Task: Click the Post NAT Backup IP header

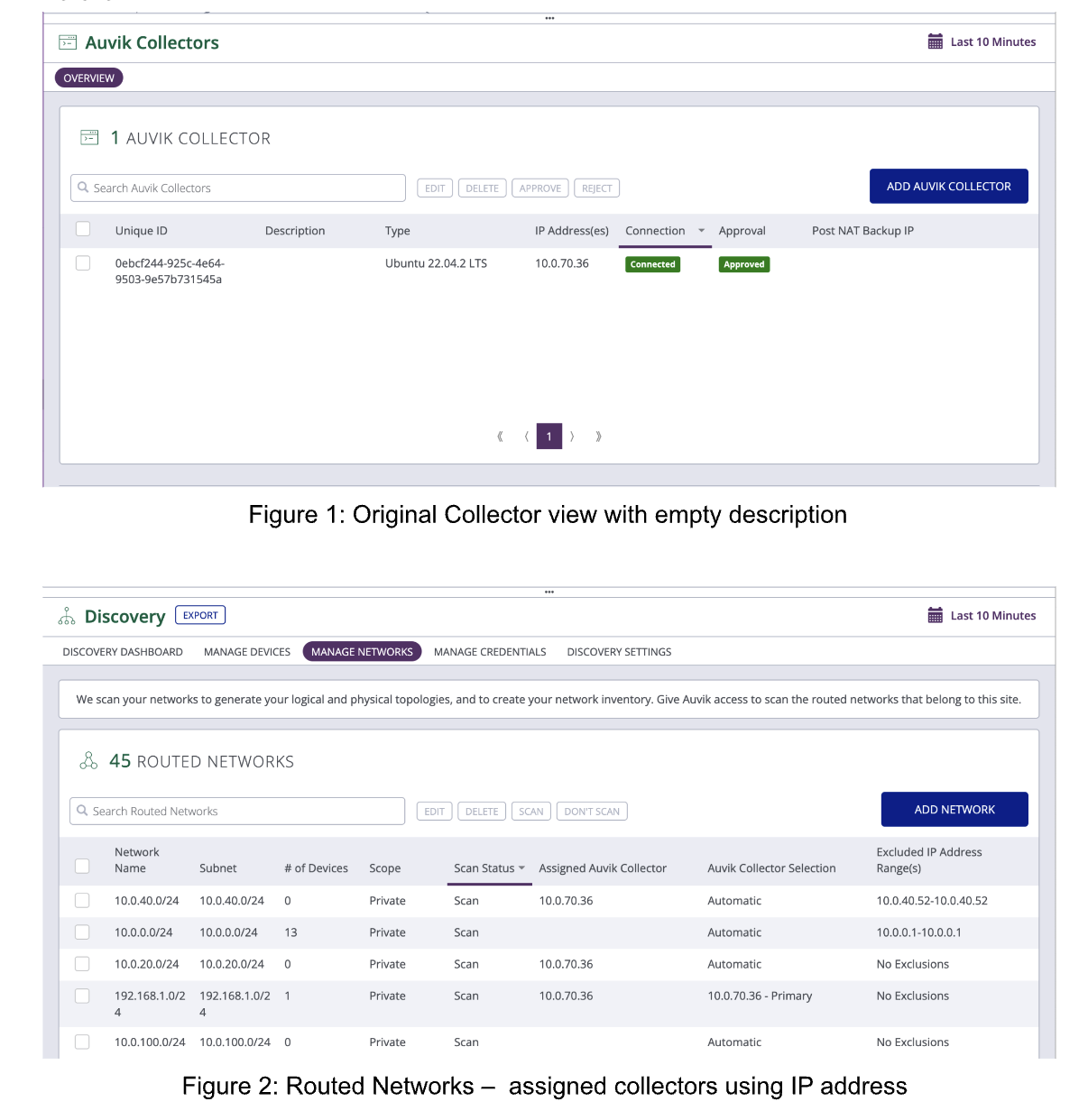Action: pos(862,231)
